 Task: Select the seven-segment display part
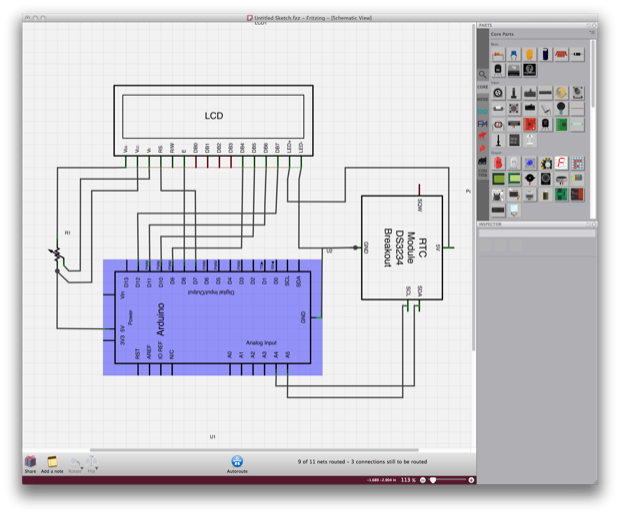[561, 163]
